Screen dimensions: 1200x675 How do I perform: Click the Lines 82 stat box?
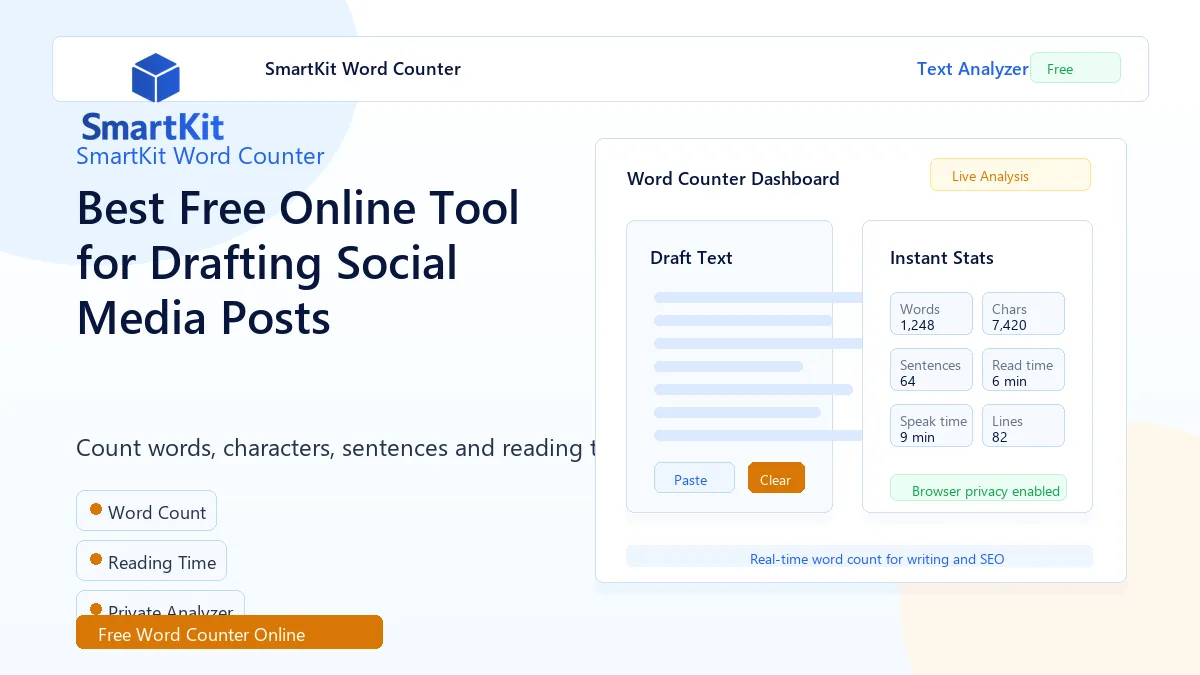pos(1023,425)
